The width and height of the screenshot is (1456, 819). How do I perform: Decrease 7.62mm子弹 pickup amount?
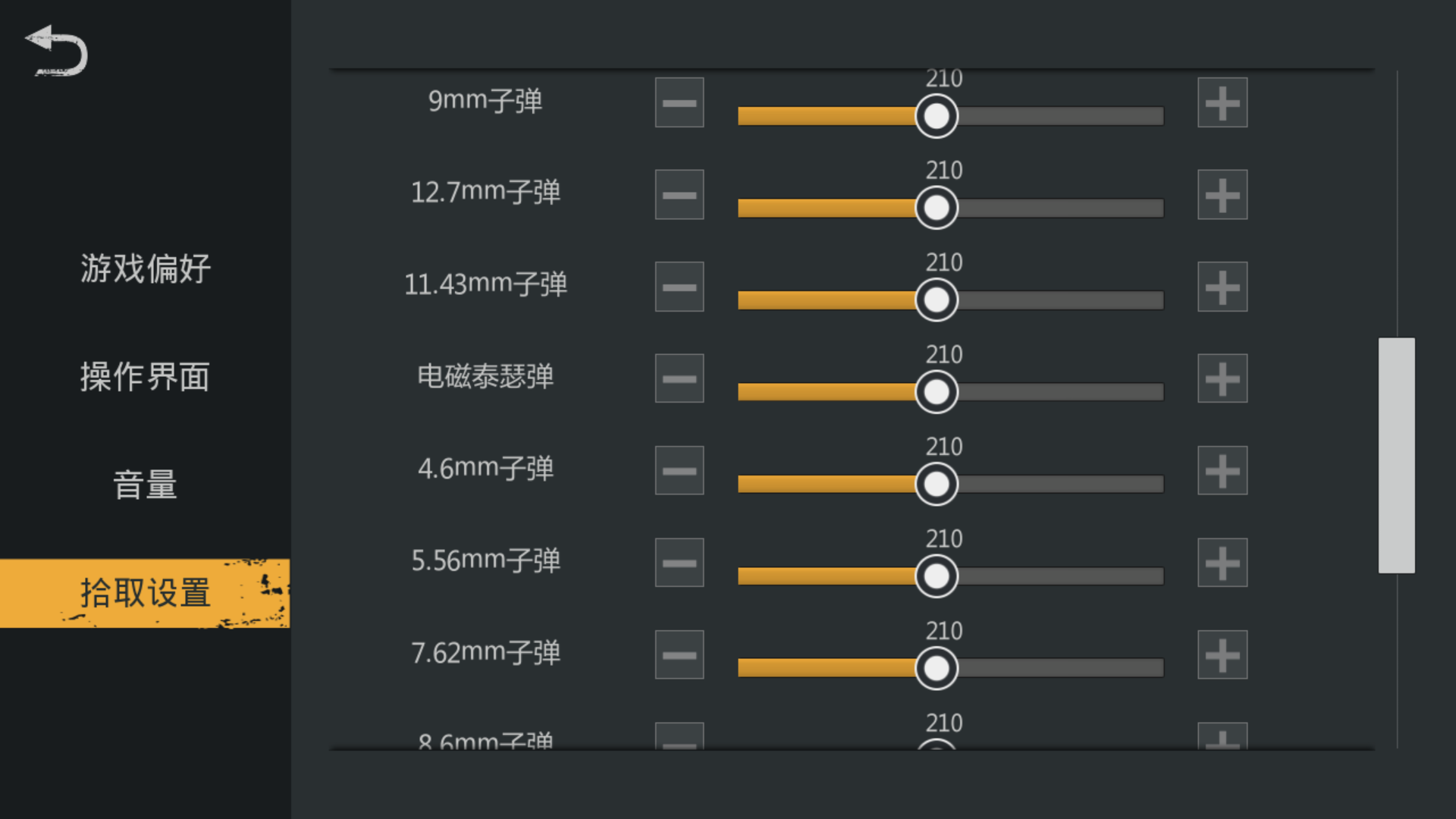coord(679,655)
